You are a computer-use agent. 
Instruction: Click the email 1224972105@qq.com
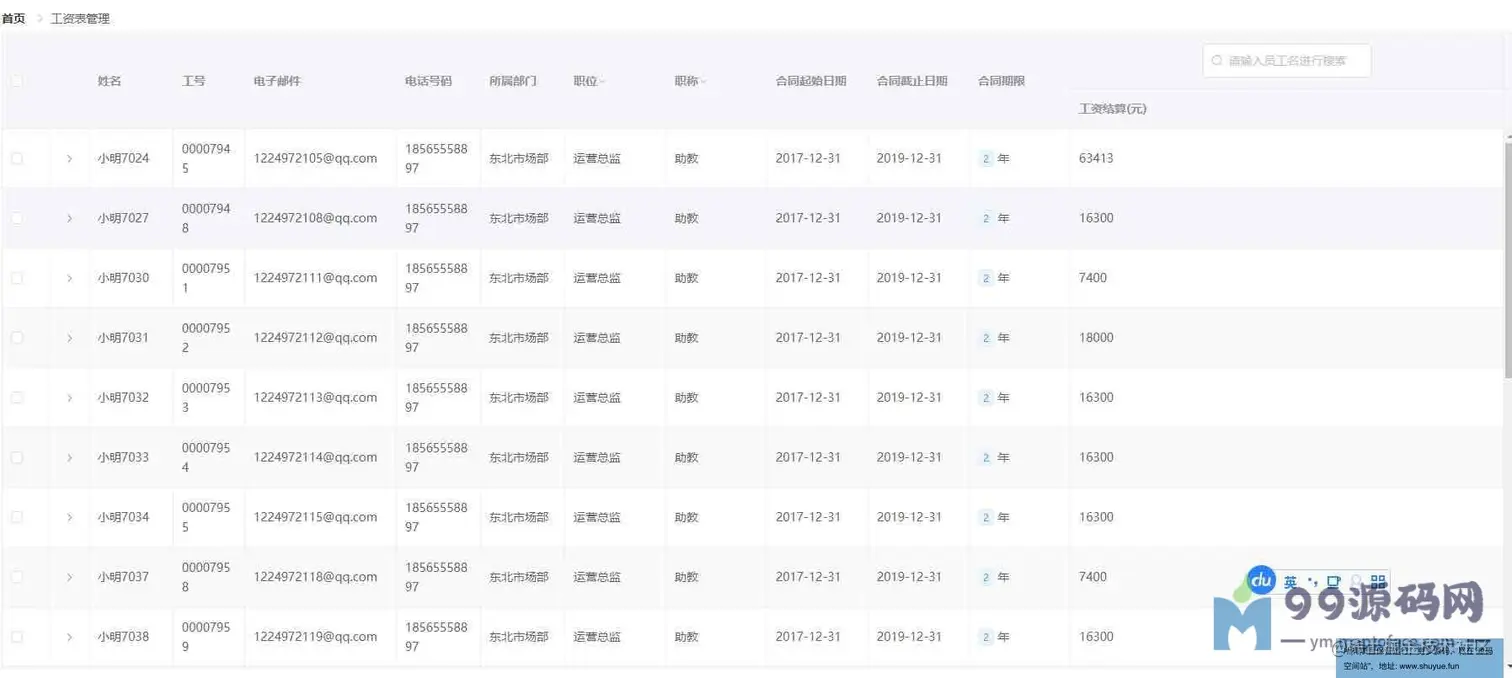point(315,158)
